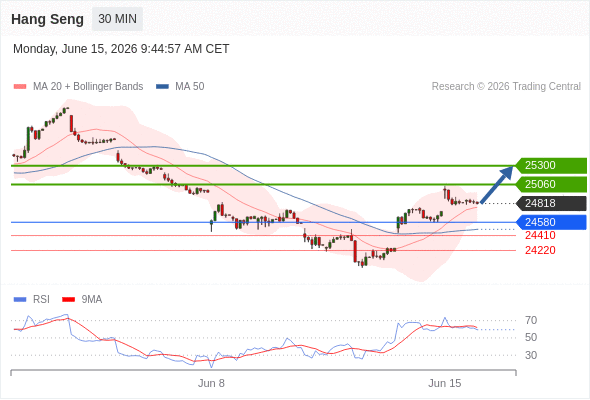Click the blue RSI legend swatch

pyautogui.click(x=20, y=300)
